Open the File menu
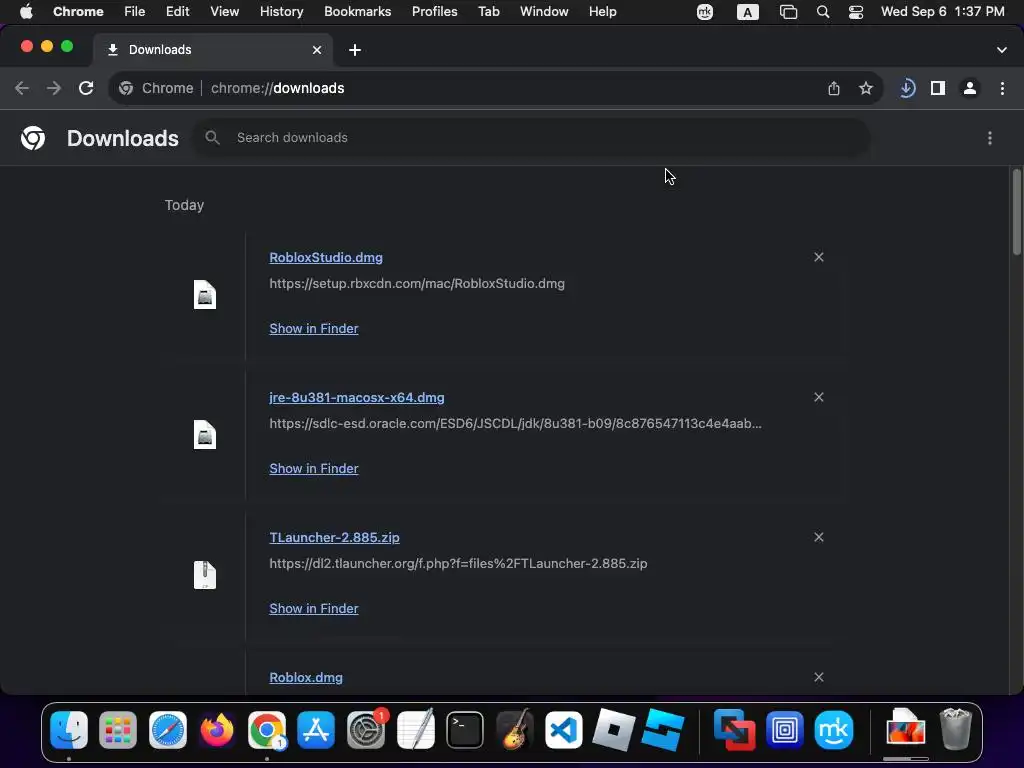Viewport: 1024px width, 768px height. (135, 12)
